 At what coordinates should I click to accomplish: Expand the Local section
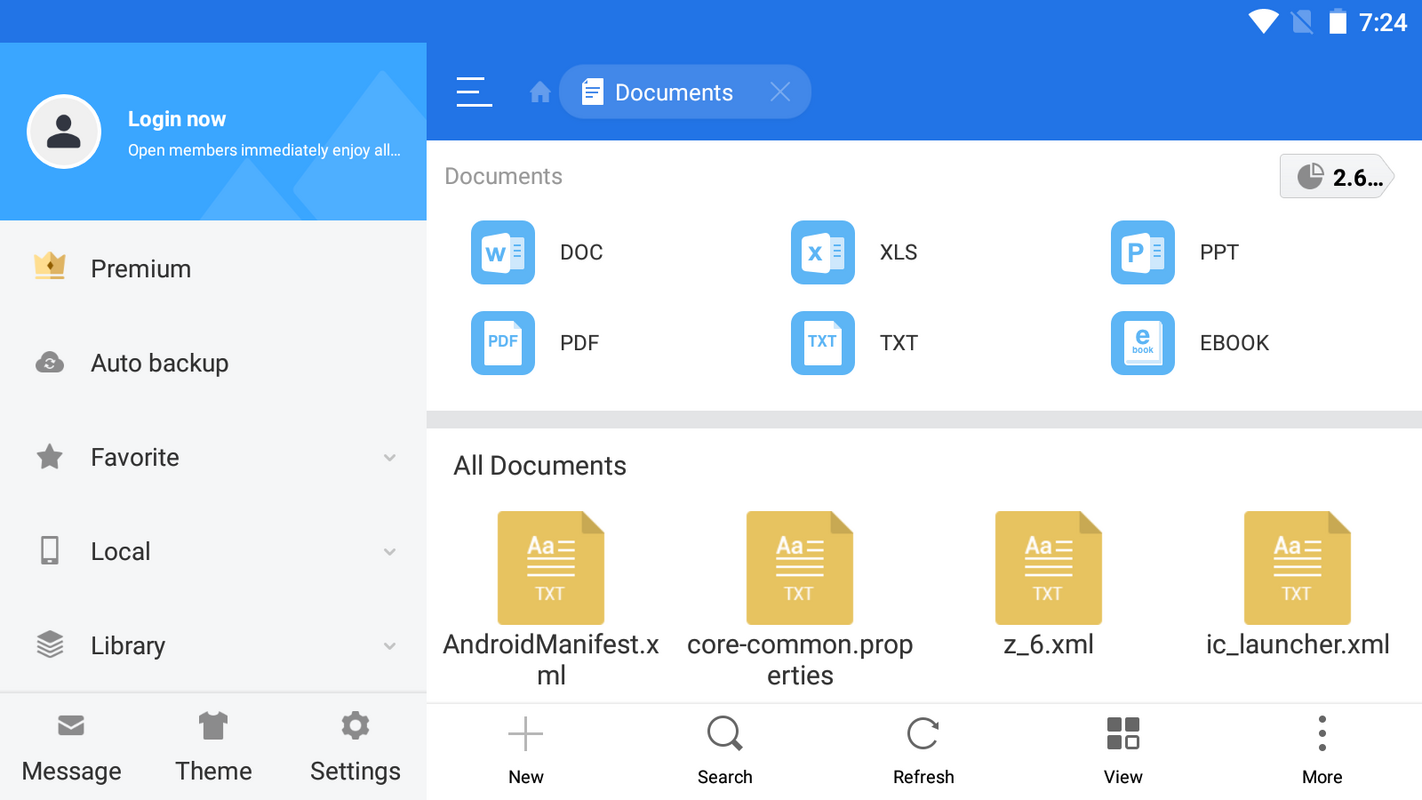point(390,551)
